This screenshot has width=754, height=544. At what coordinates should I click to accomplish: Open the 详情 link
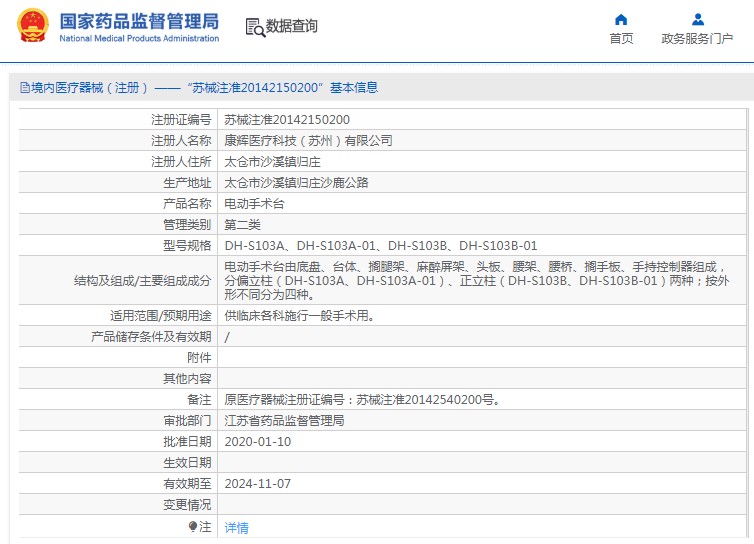point(236,527)
